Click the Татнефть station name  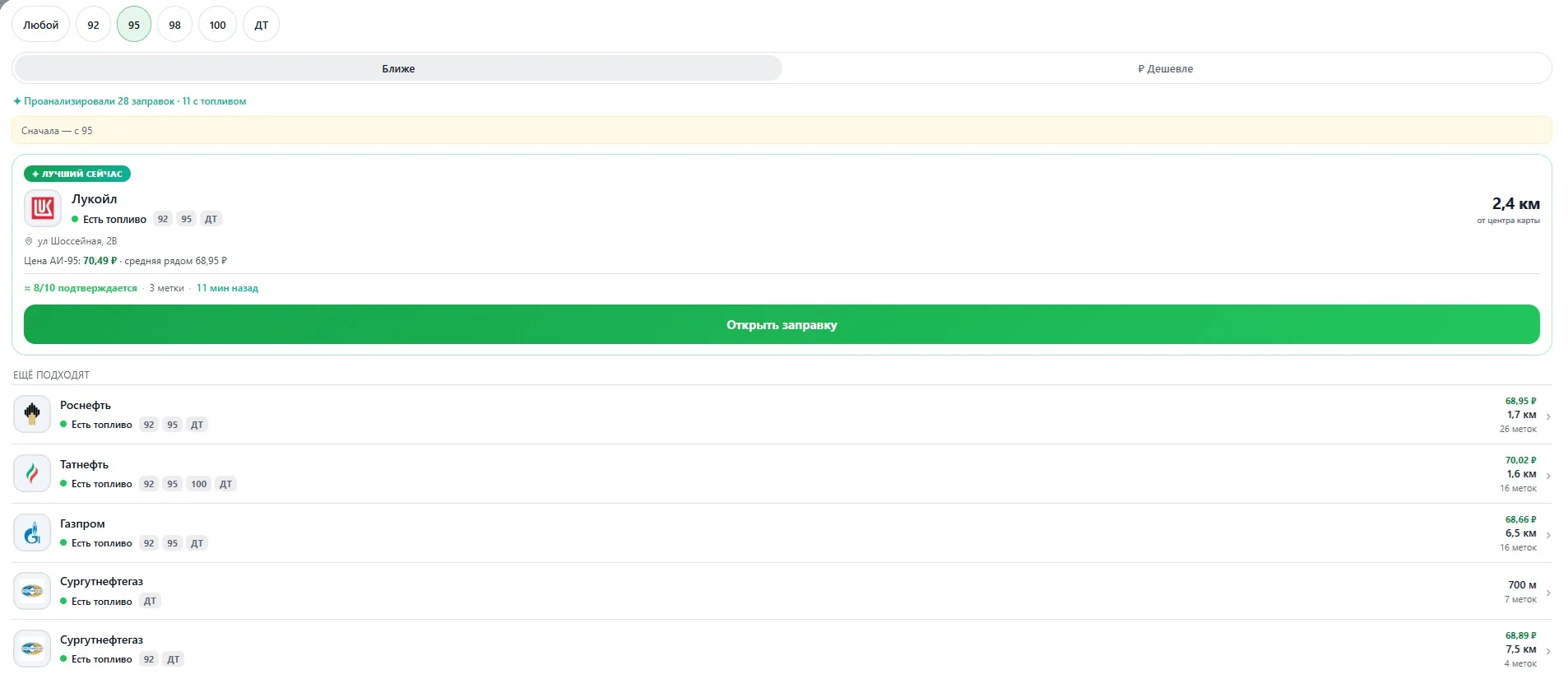(x=84, y=464)
